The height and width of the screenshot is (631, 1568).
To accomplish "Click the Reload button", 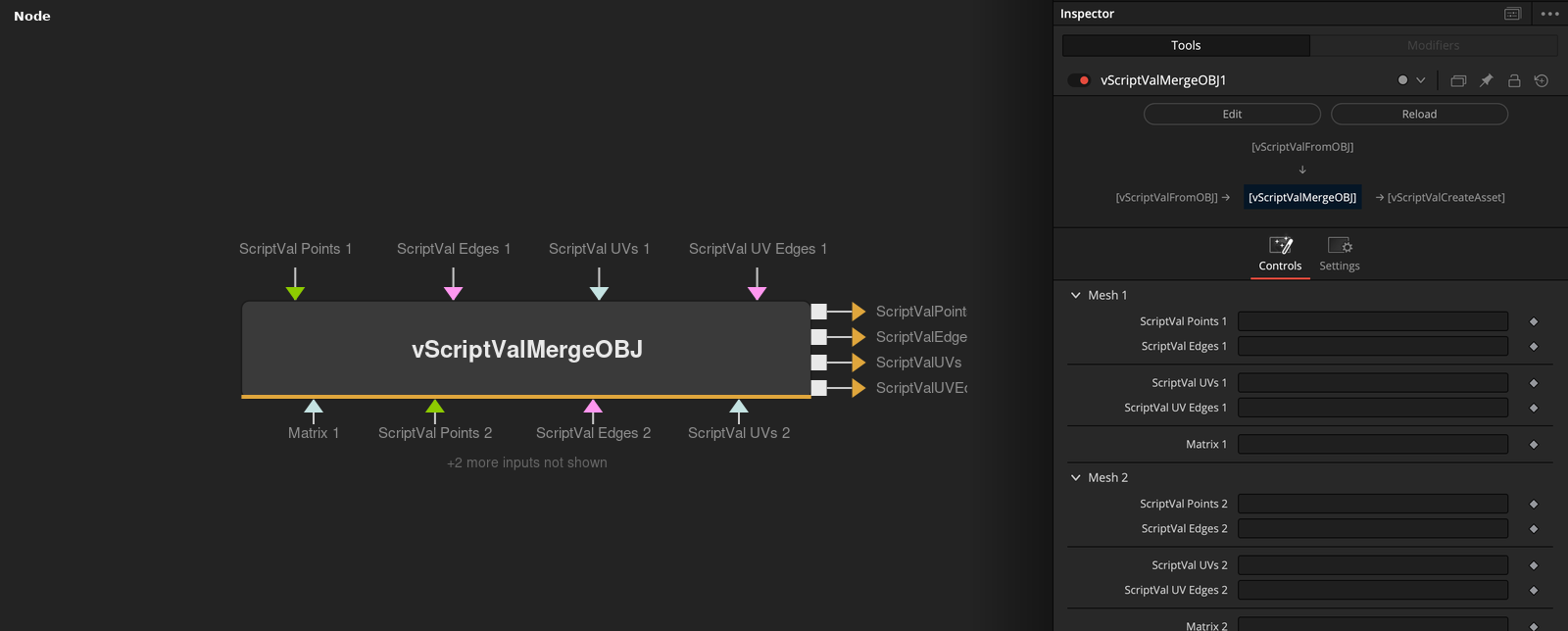I will pyautogui.click(x=1419, y=114).
